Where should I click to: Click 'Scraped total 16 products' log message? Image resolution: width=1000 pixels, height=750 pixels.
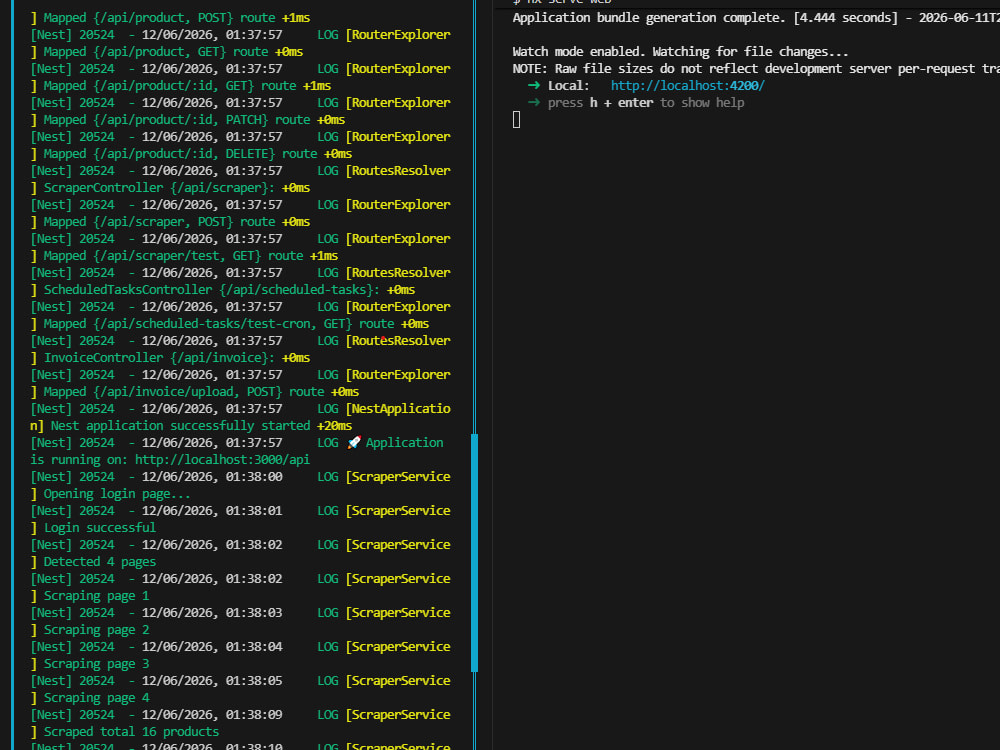131,732
